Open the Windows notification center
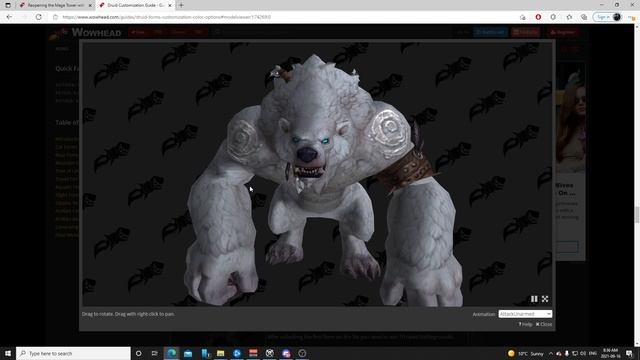Viewport: 640px width, 360px height. [x=630, y=353]
